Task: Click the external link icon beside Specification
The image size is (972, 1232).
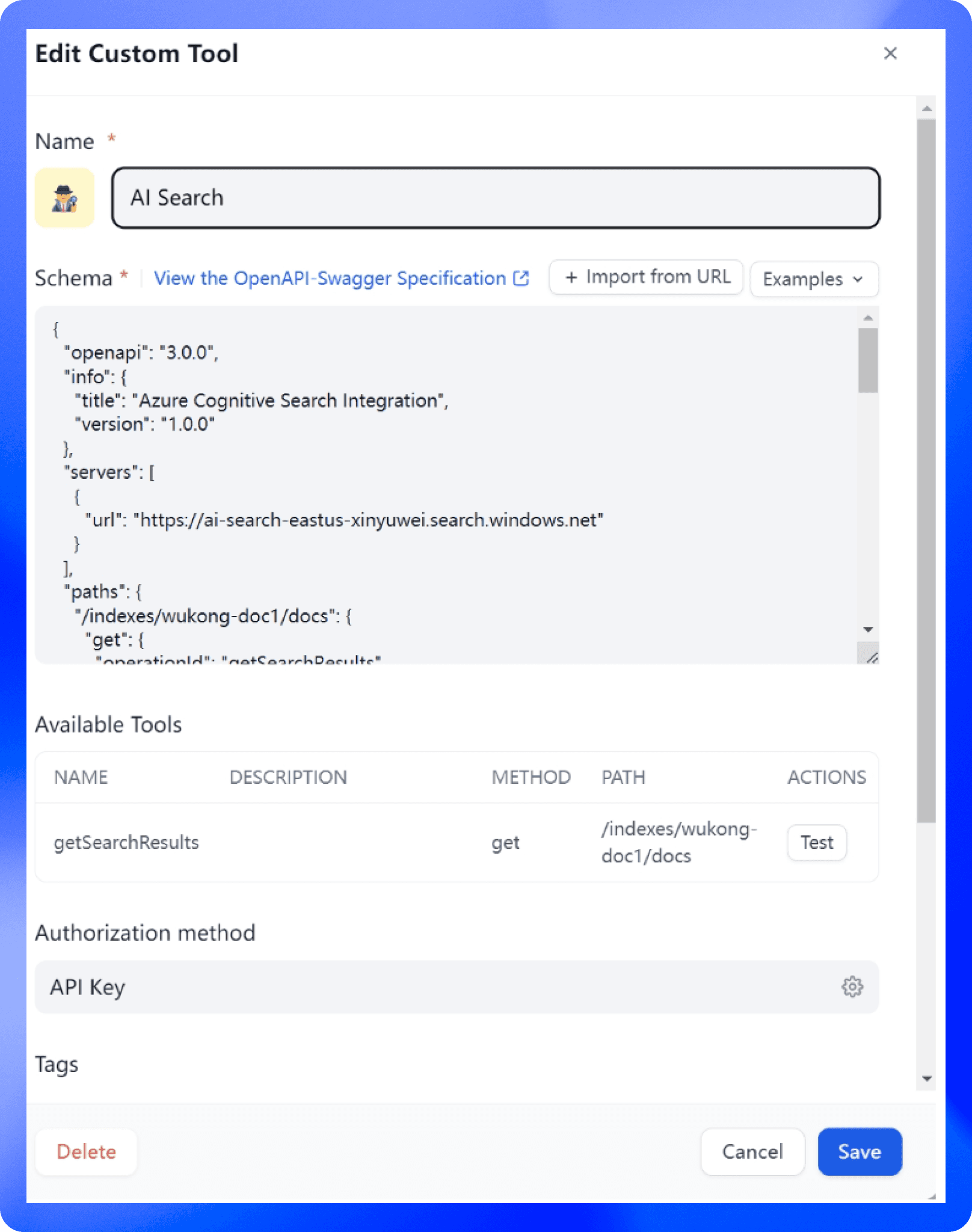Action: point(521,278)
